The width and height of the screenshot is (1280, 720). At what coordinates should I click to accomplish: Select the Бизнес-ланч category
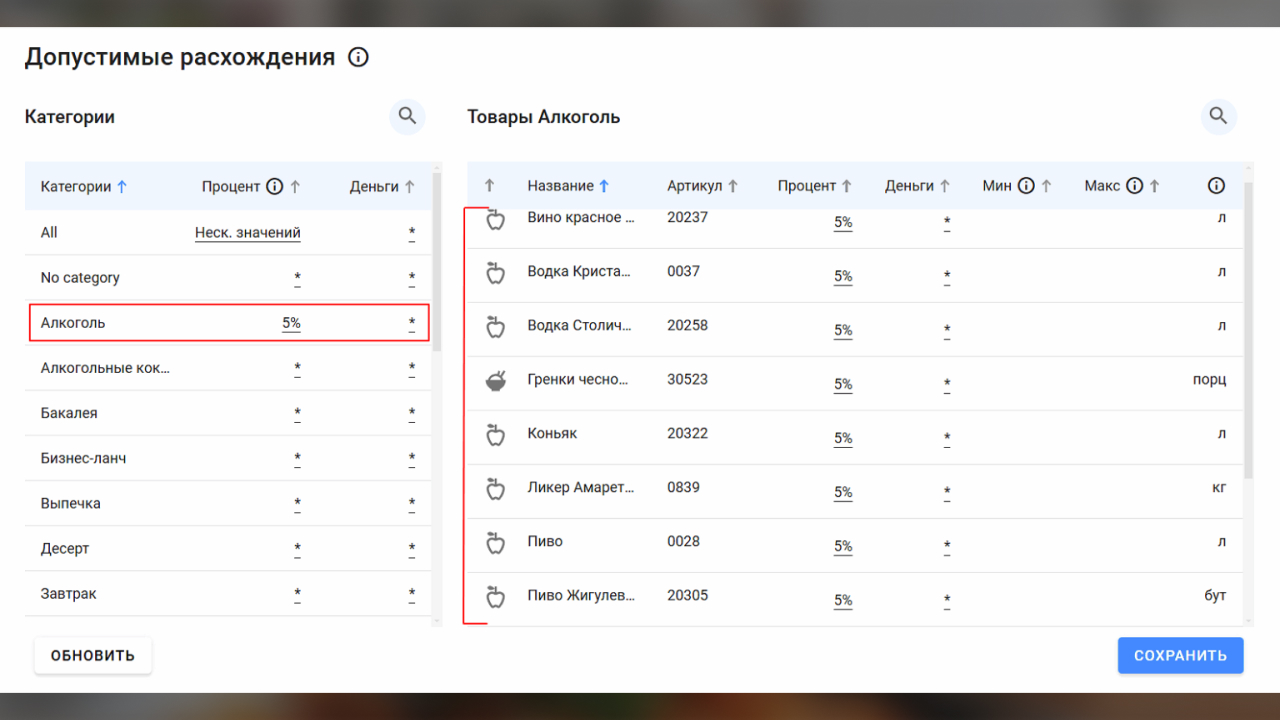tap(228, 458)
